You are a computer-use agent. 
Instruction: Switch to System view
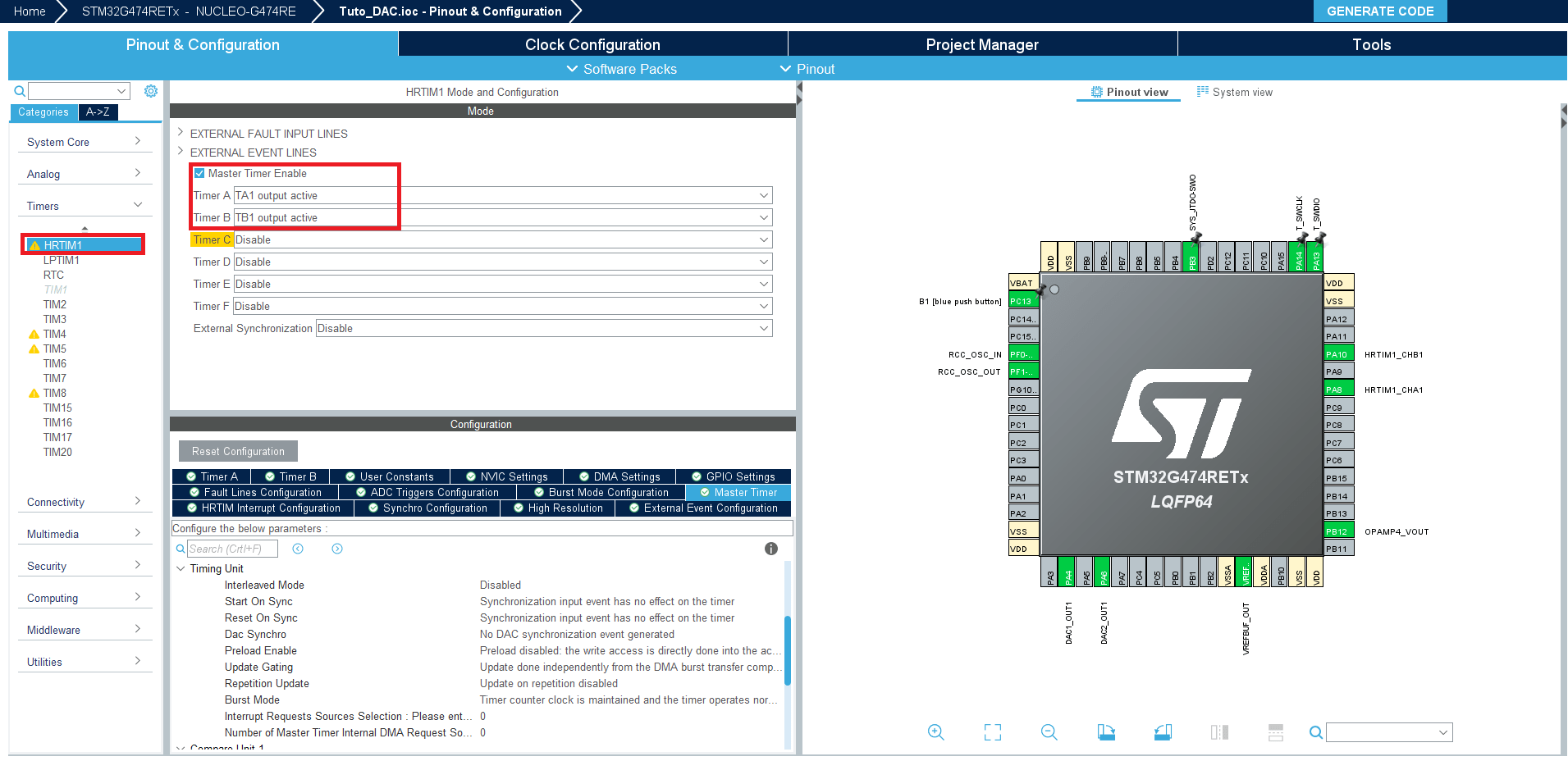click(x=1235, y=92)
